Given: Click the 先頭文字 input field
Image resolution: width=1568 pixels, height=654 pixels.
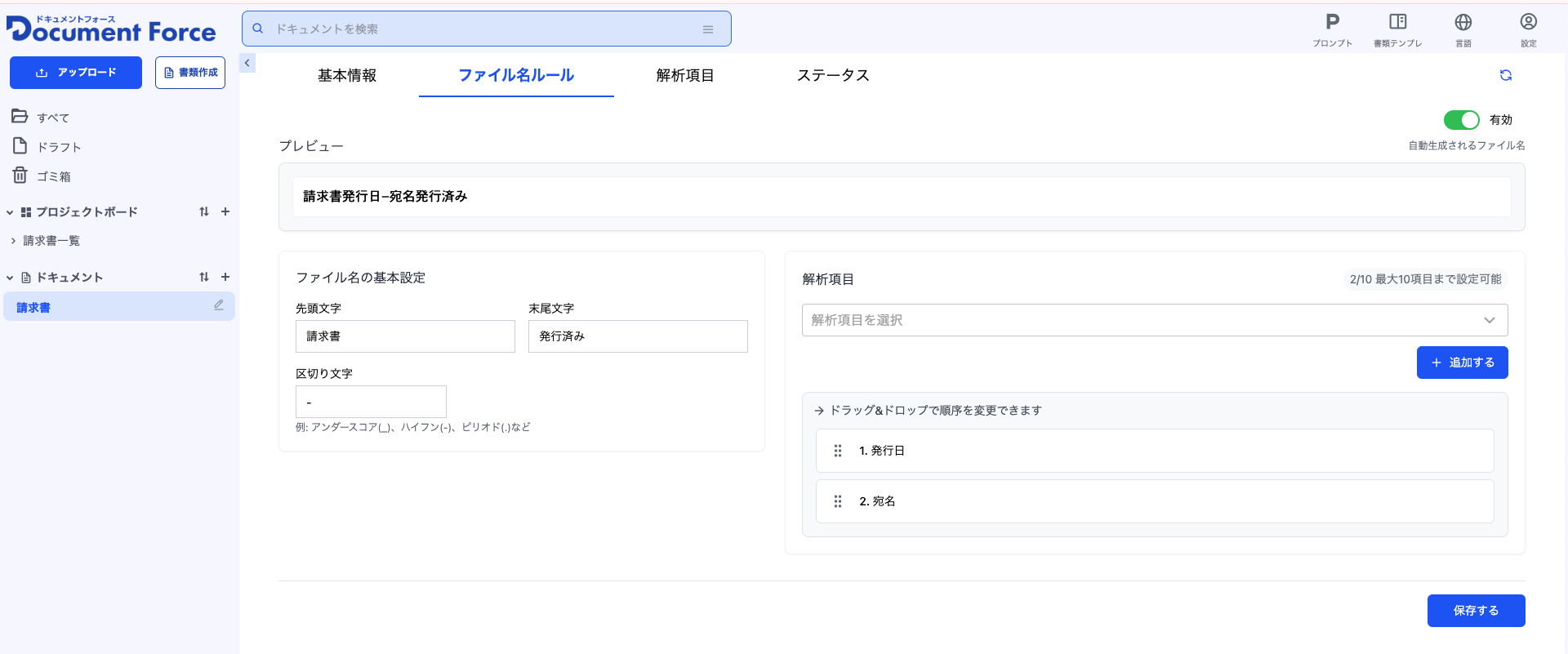Looking at the screenshot, I should 405,336.
